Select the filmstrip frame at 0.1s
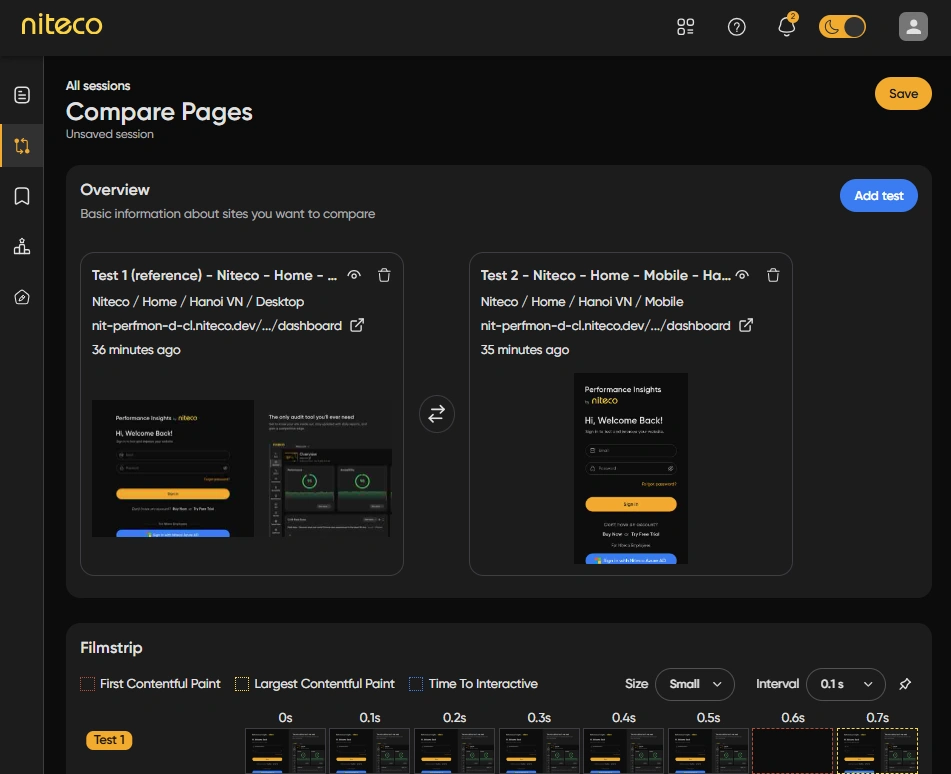This screenshot has height=774, width=951. 369,751
